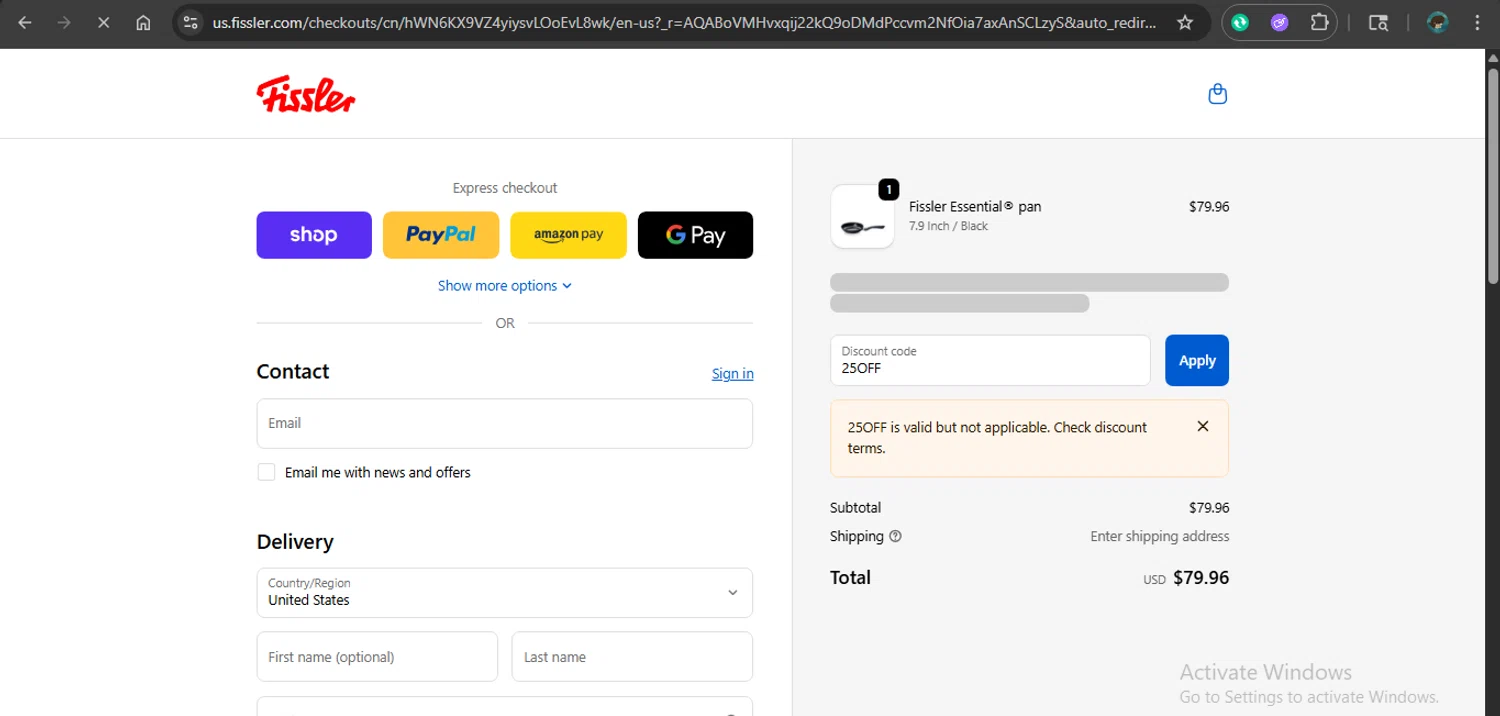1500x716 pixels.
Task: Stop page loading with X button
Action: click(103, 22)
